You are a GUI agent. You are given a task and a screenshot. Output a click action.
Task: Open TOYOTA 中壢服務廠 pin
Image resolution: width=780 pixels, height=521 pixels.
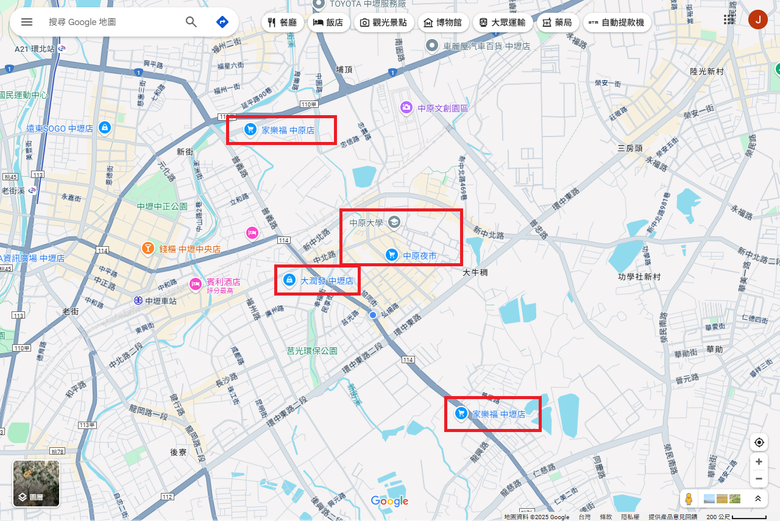click(318, 4)
